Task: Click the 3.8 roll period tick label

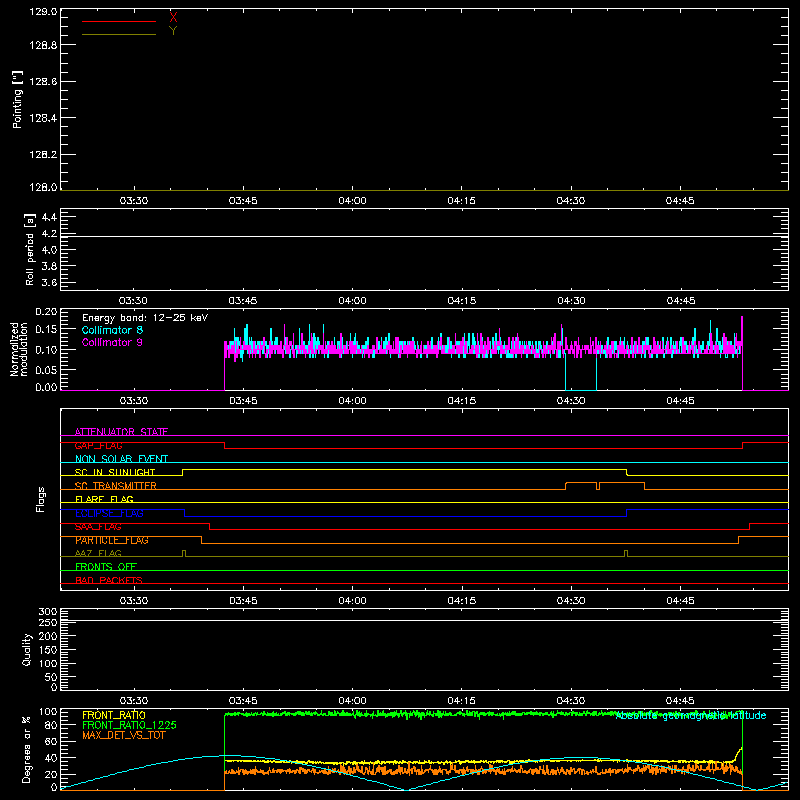Action: [49, 266]
